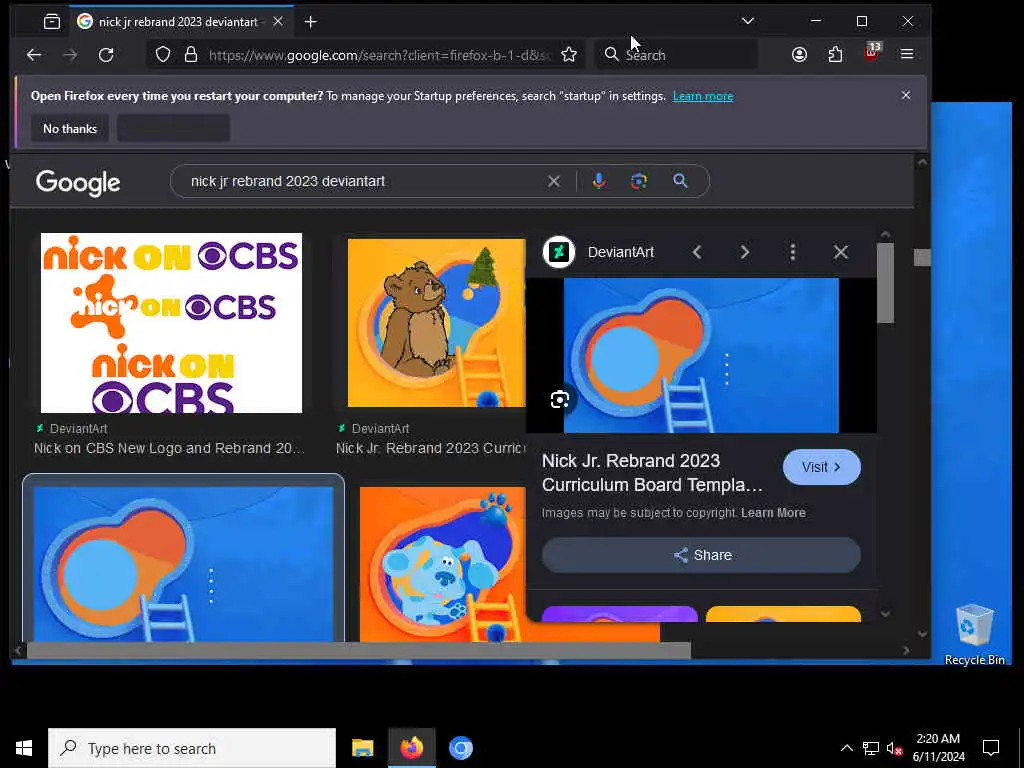Submit search with magnifier icon
Screen dimensions: 1024x768
tap(680, 181)
